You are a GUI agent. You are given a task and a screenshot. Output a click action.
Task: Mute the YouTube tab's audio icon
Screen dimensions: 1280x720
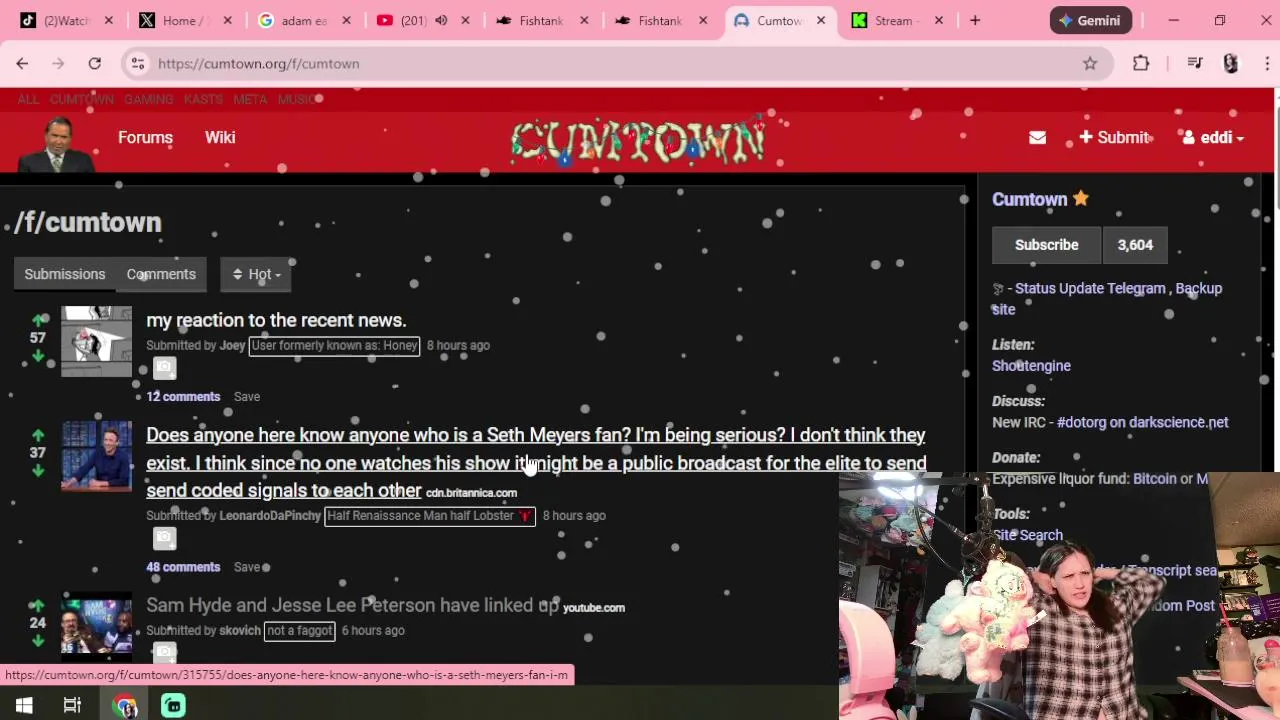[x=441, y=20]
